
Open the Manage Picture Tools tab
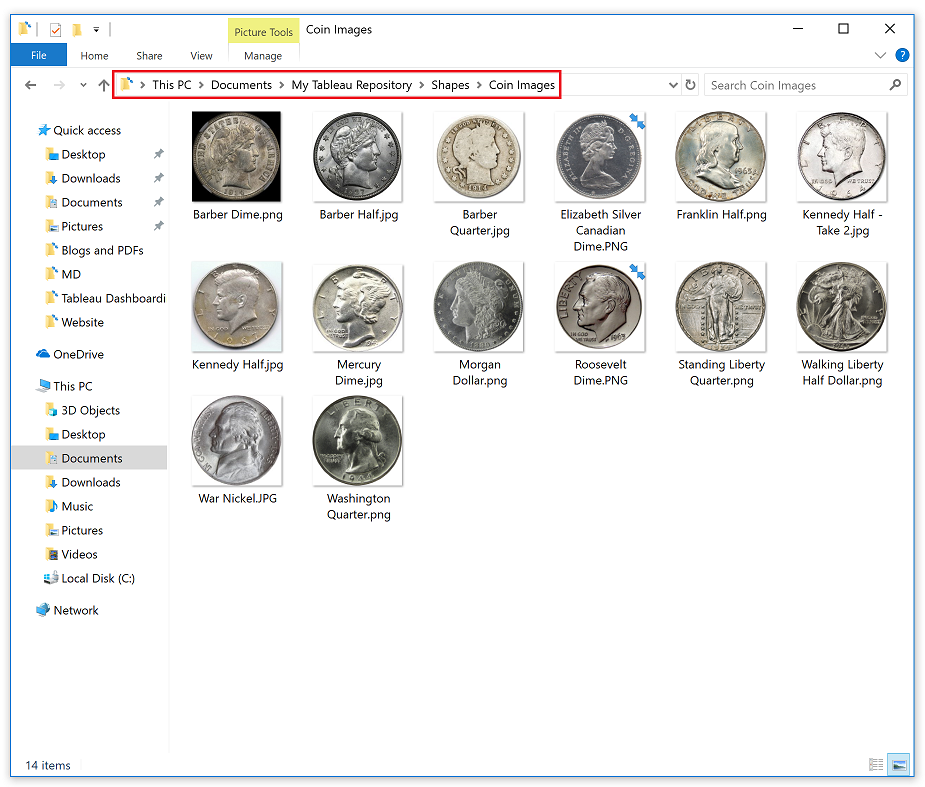click(263, 55)
